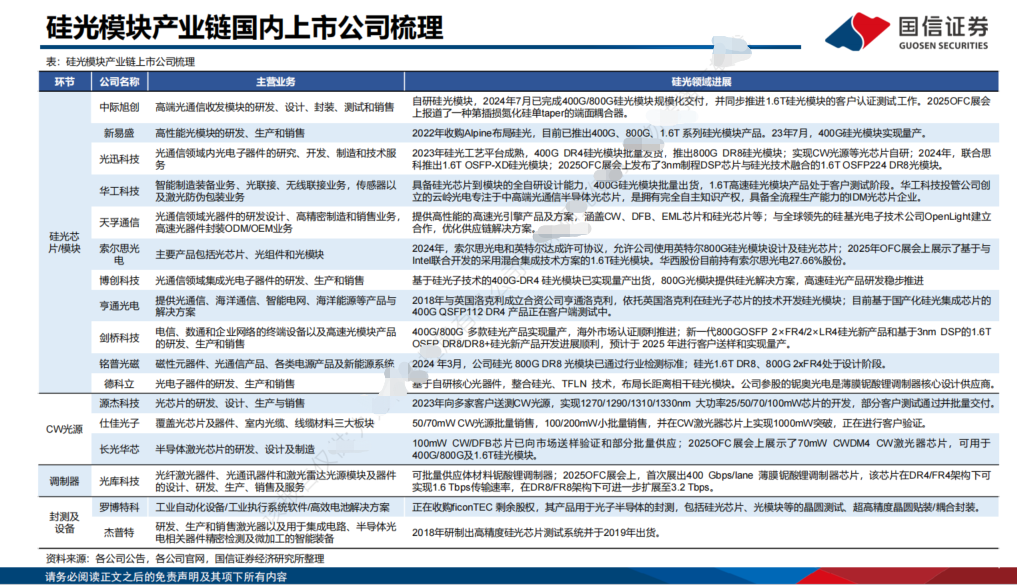Click company name 华工科技
This screenshot has height=585, width=1017.
pos(119,191)
